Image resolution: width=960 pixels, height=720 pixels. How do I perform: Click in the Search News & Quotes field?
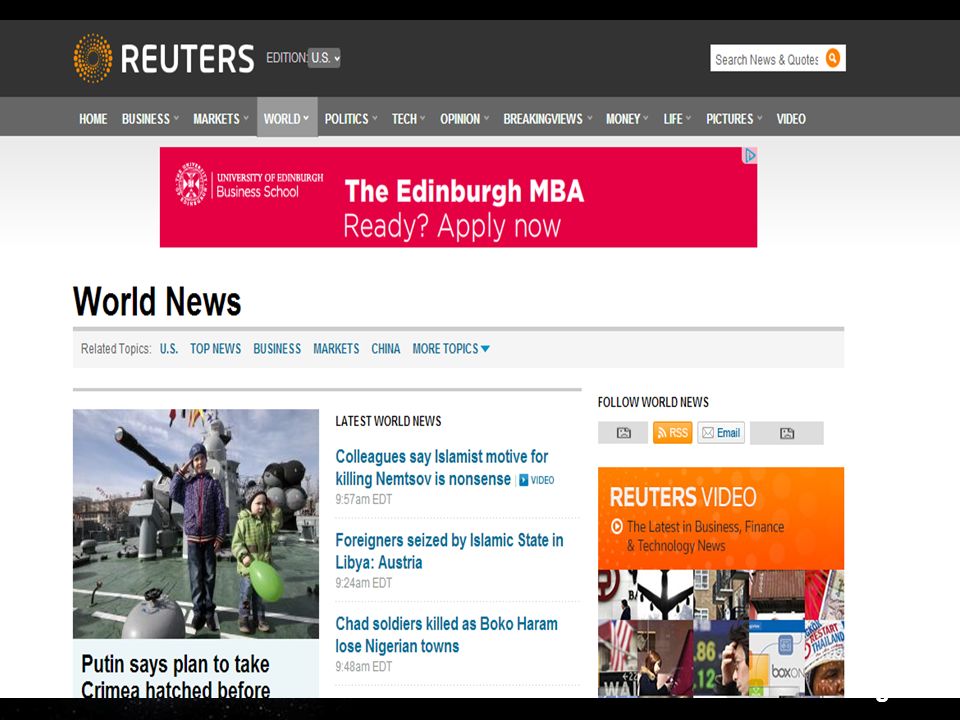tap(767, 58)
